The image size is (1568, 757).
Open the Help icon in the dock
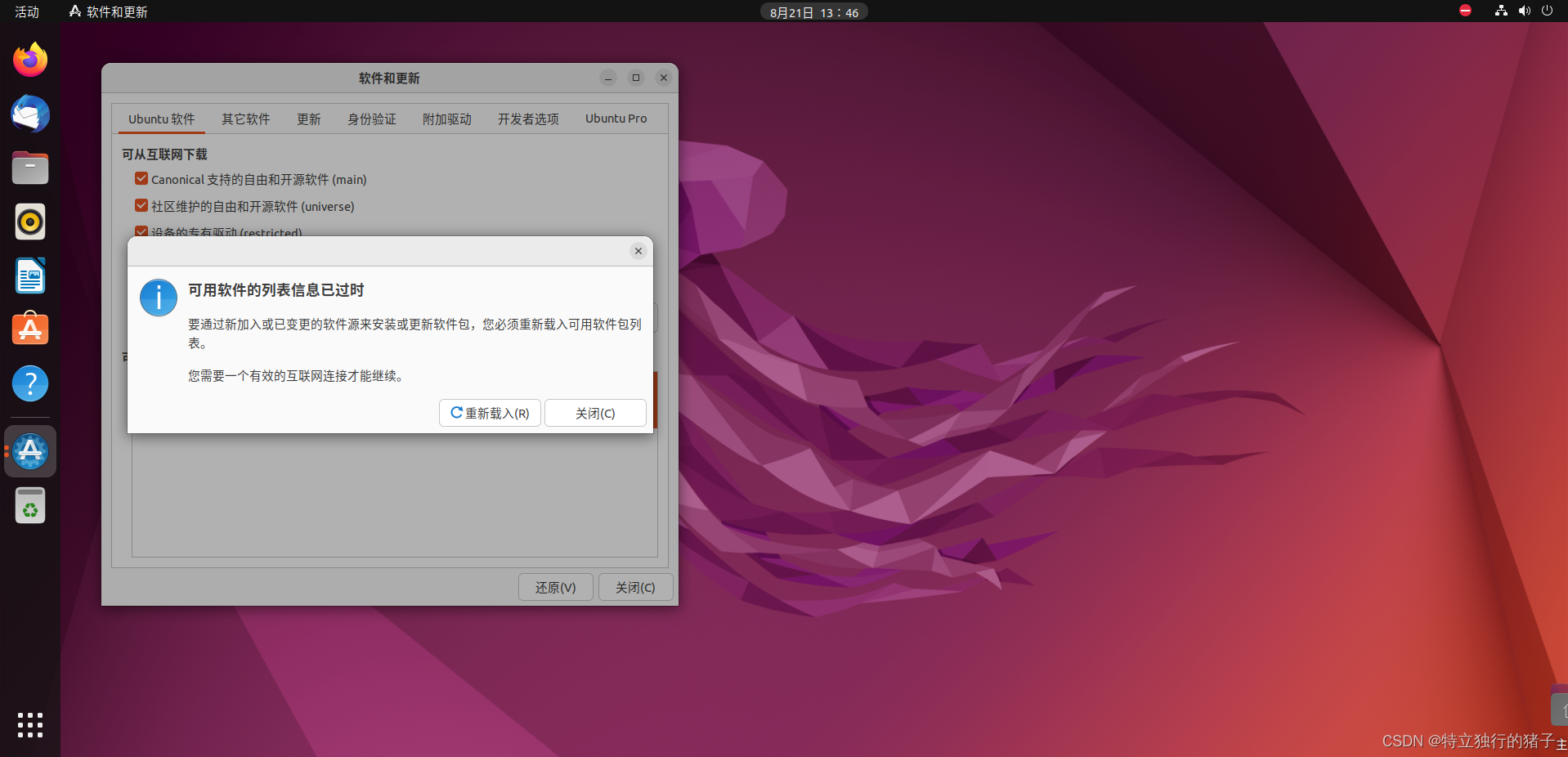[30, 383]
